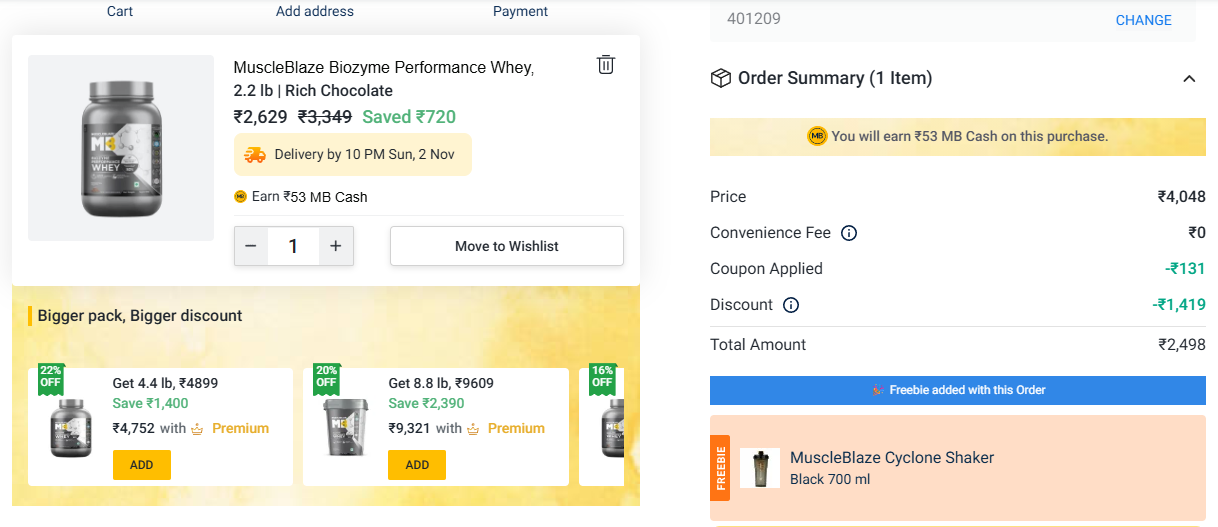Click the Discount info icon
This screenshot has height=527, width=1218.
tap(791, 305)
